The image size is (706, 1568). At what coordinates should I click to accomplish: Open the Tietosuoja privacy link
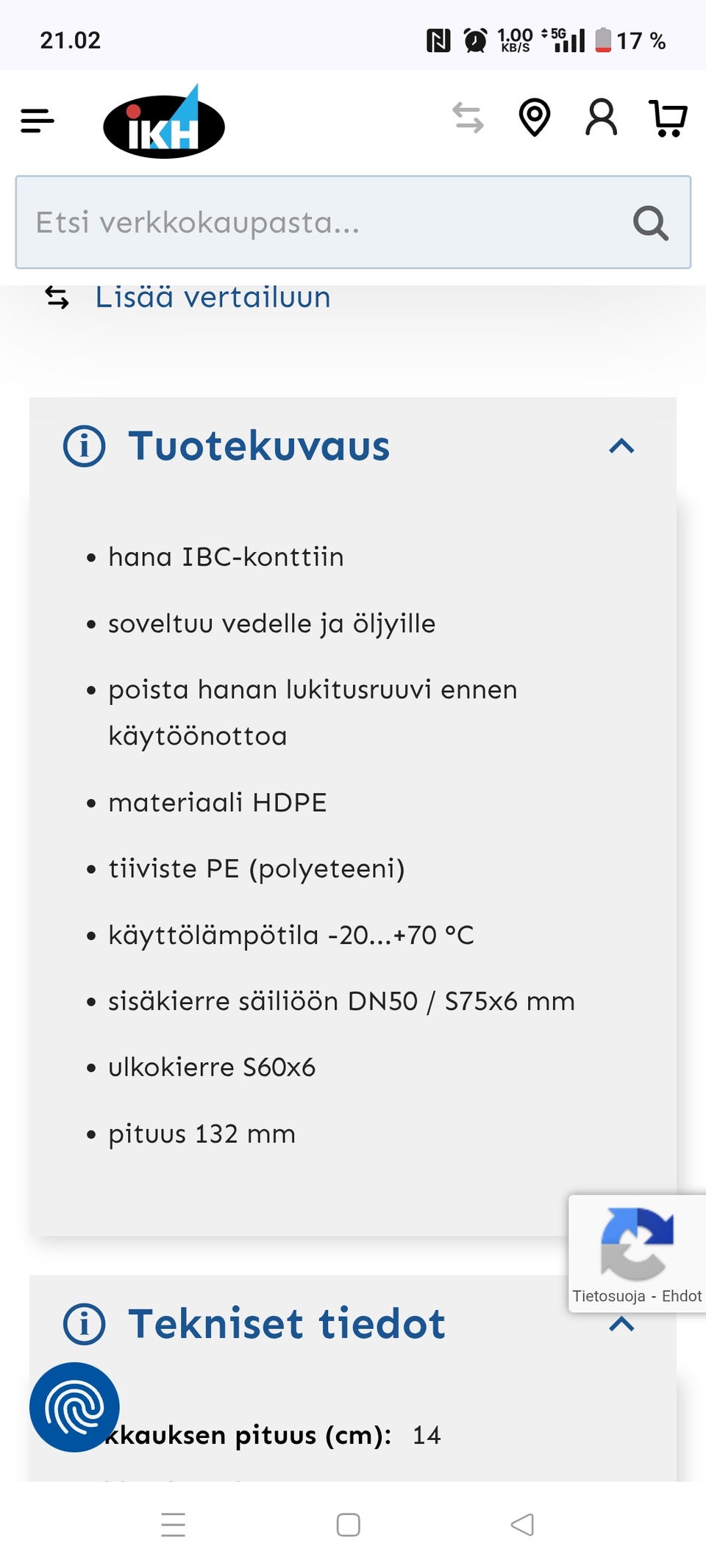tap(608, 1296)
